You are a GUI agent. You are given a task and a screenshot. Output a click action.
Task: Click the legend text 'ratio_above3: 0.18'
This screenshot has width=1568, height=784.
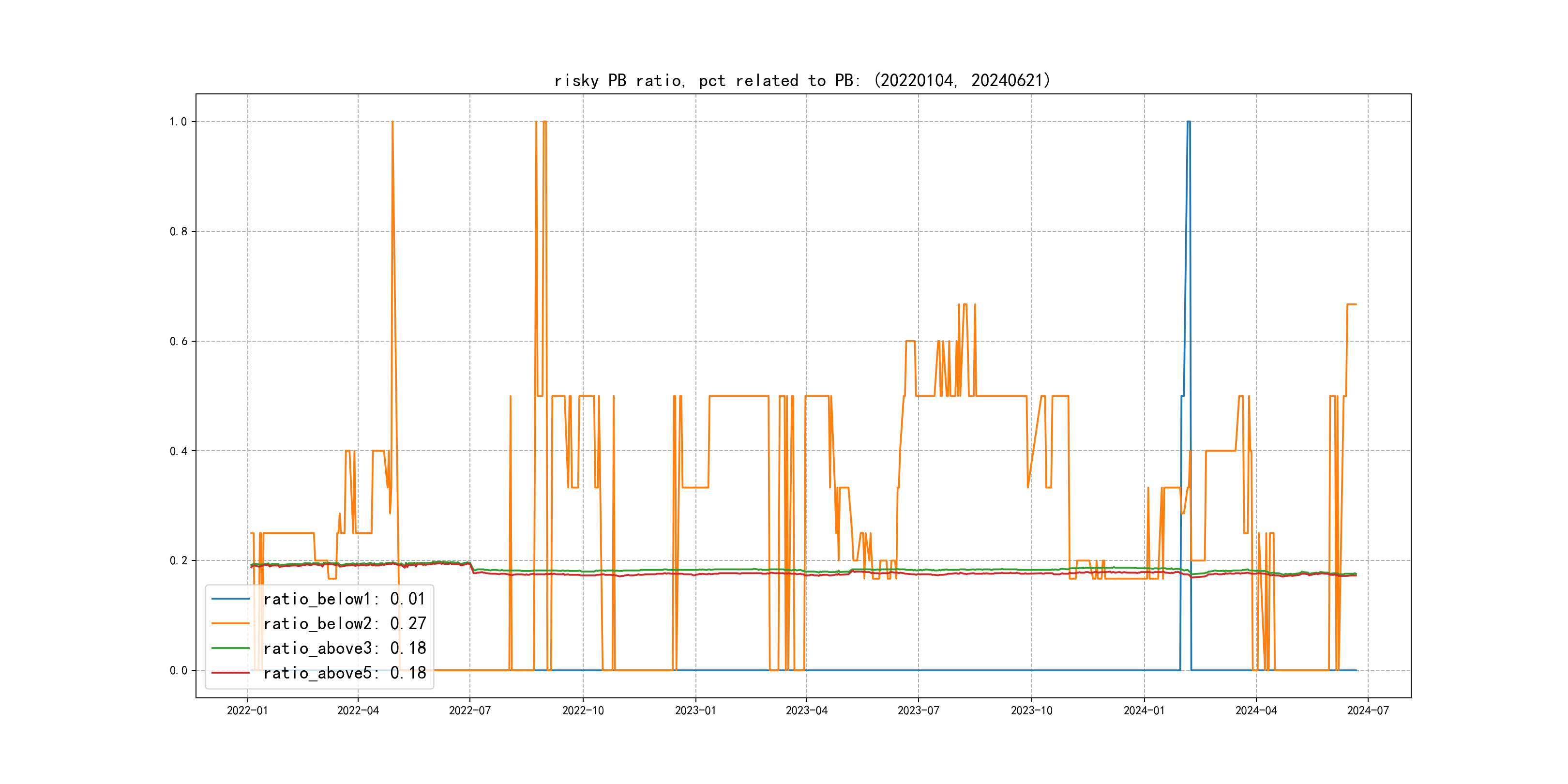click(x=344, y=648)
